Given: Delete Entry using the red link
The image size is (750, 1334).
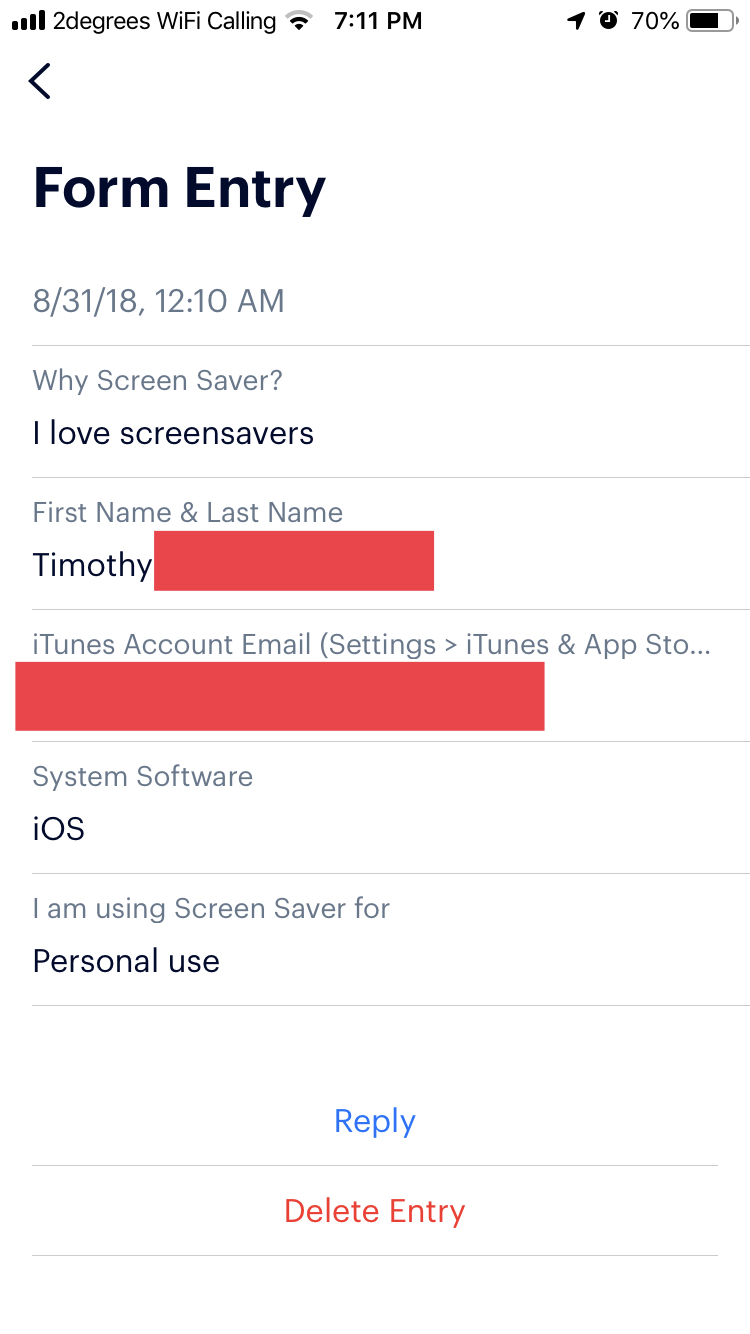Looking at the screenshot, I should (x=375, y=1211).
